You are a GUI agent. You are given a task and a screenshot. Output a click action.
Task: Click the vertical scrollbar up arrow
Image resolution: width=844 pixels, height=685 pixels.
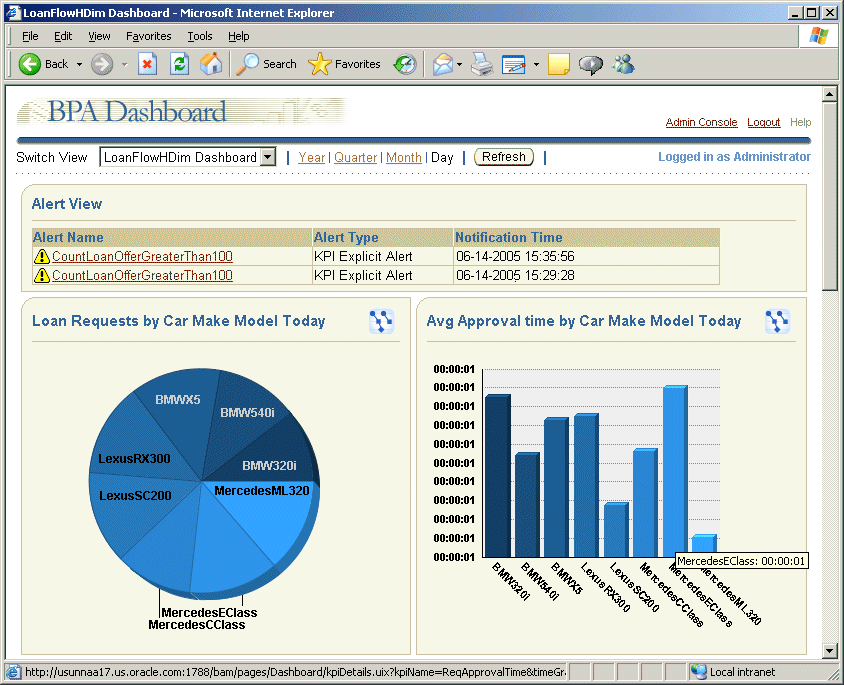829,94
